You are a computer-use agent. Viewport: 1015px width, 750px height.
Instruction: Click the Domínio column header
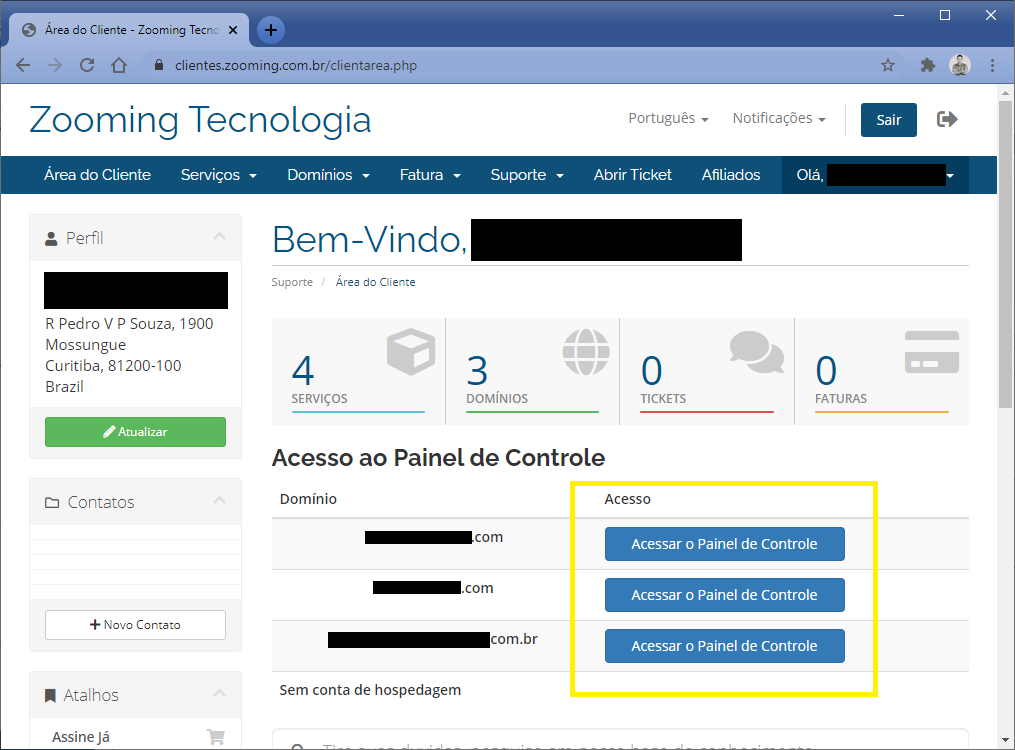point(308,499)
